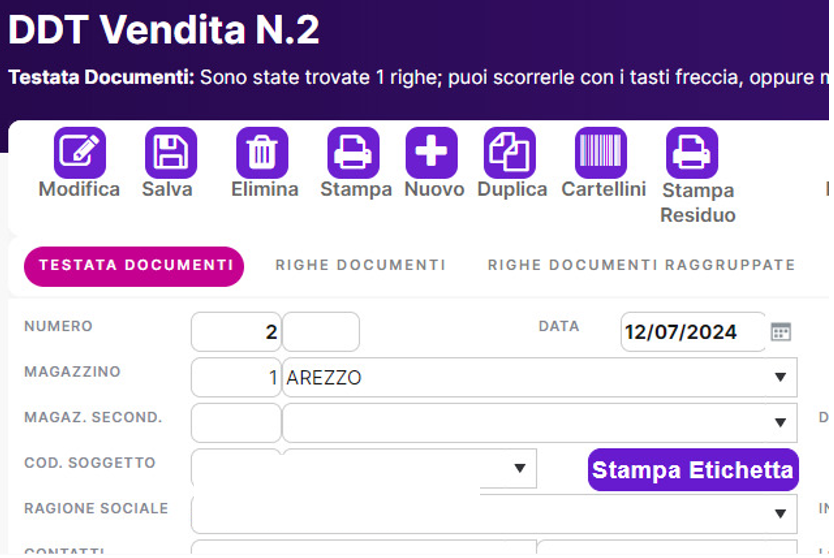Click the Numero field containing 2
This screenshot has width=834, height=558.
pos(236,332)
